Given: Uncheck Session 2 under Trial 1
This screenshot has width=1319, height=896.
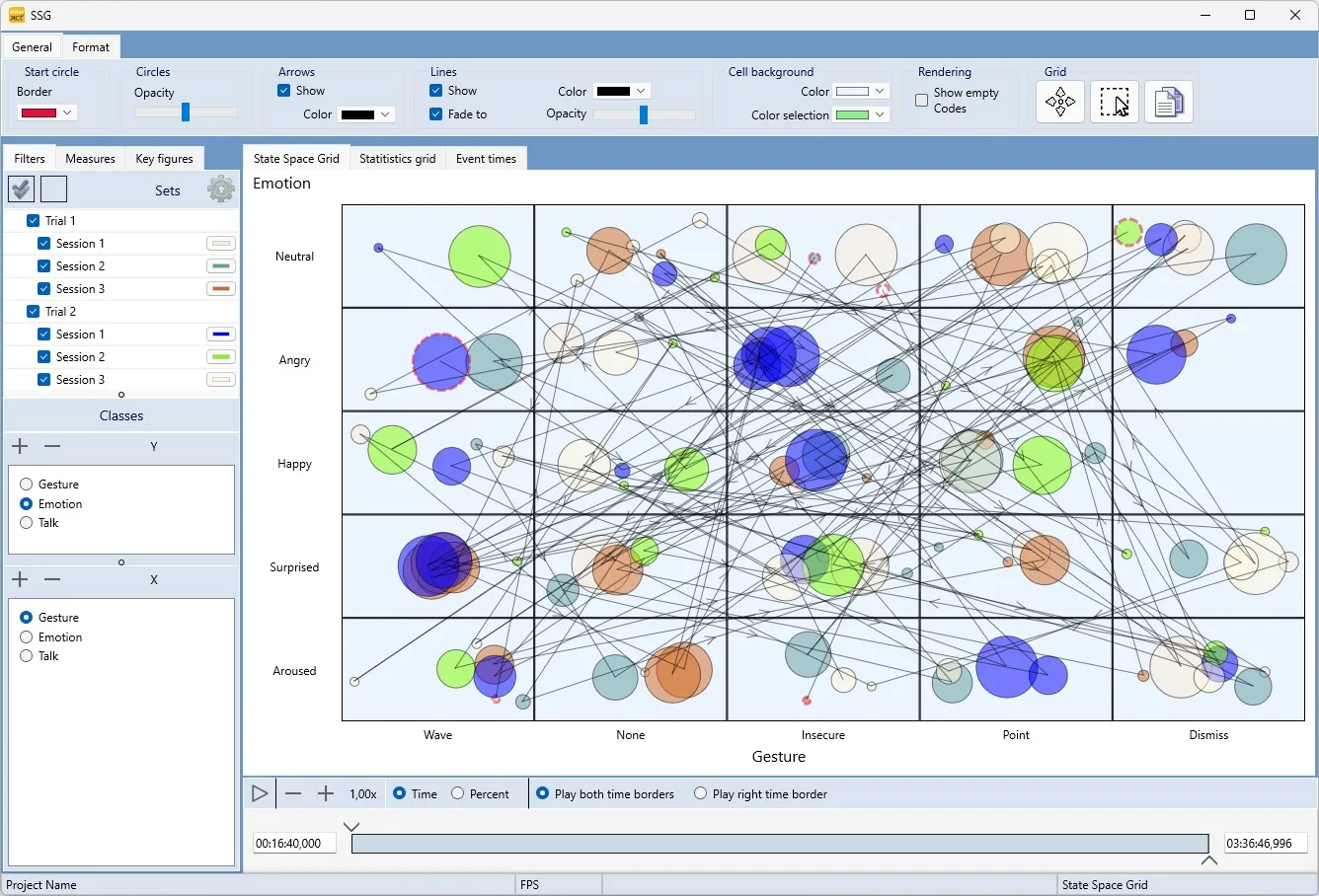Looking at the screenshot, I should tap(43, 265).
